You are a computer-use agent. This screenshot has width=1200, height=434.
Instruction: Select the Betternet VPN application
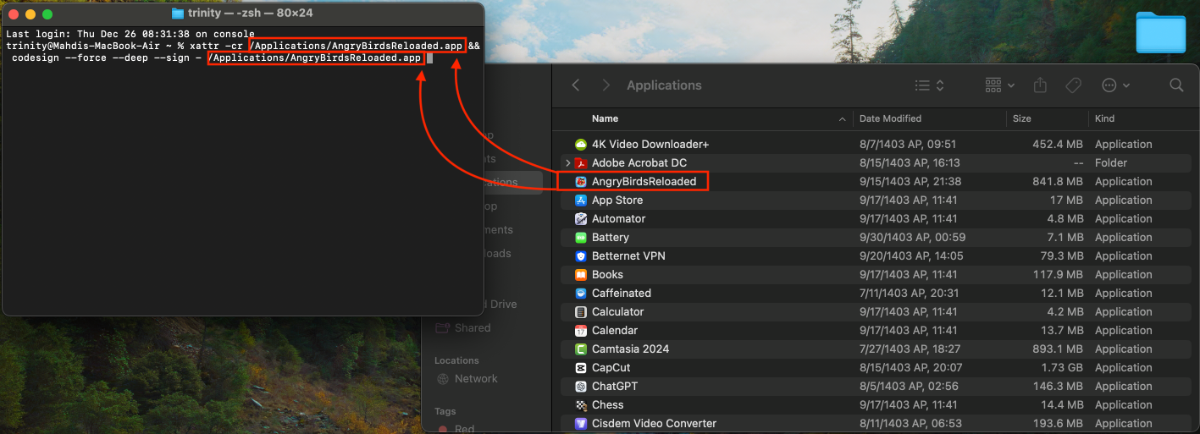[629, 256]
